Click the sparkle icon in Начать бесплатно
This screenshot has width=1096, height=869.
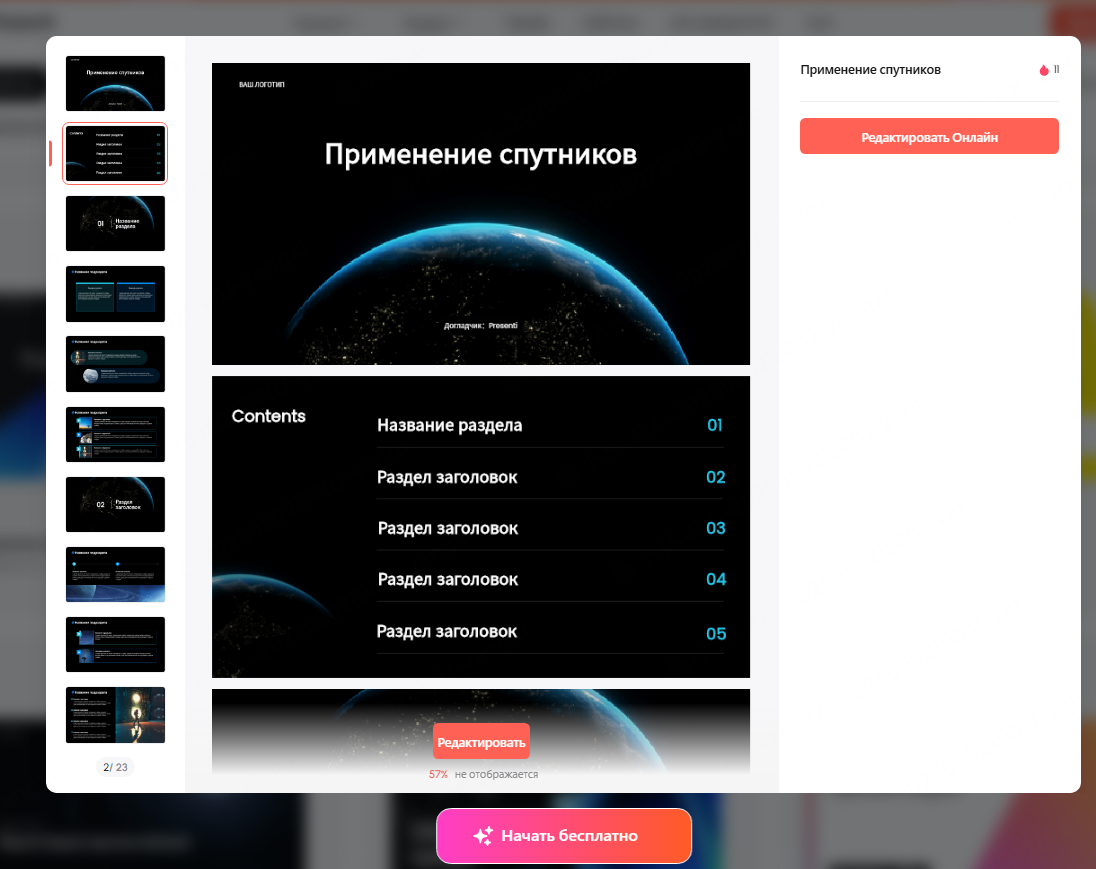coord(483,836)
